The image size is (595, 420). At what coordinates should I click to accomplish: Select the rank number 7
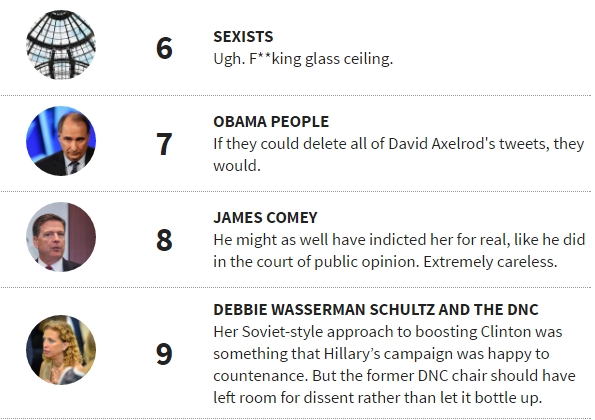(x=164, y=144)
